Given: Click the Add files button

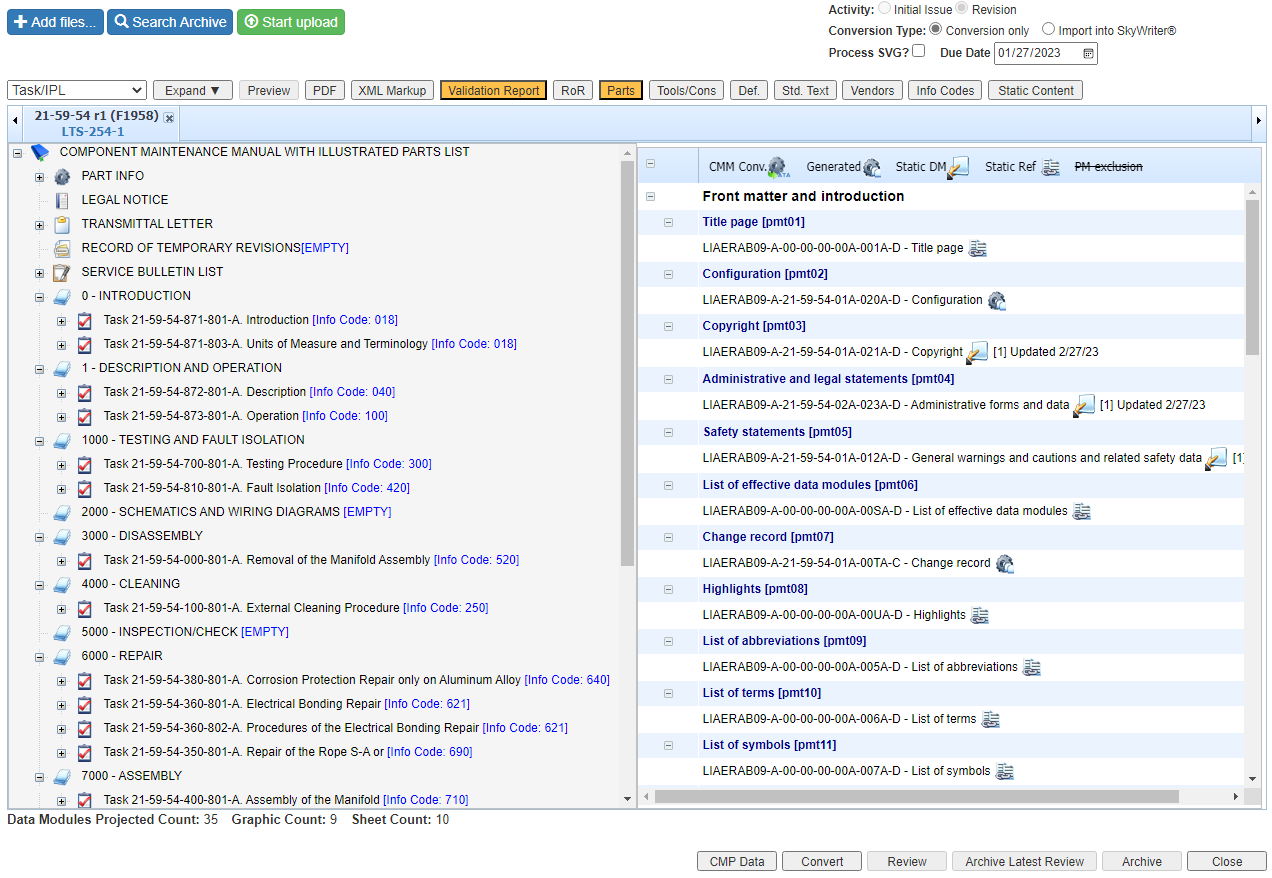Looking at the screenshot, I should pyautogui.click(x=55, y=22).
